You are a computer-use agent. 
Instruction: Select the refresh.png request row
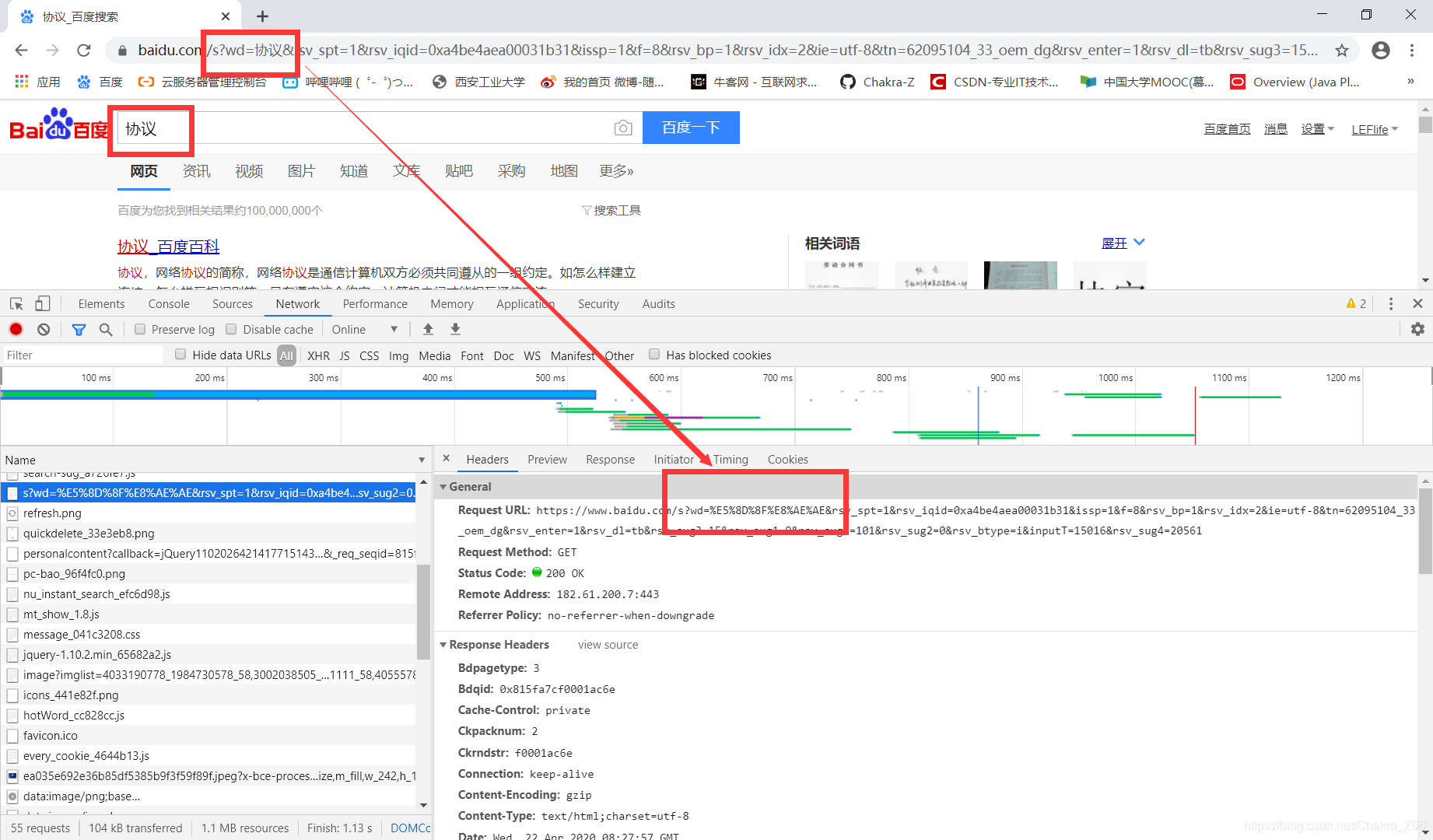point(208,513)
